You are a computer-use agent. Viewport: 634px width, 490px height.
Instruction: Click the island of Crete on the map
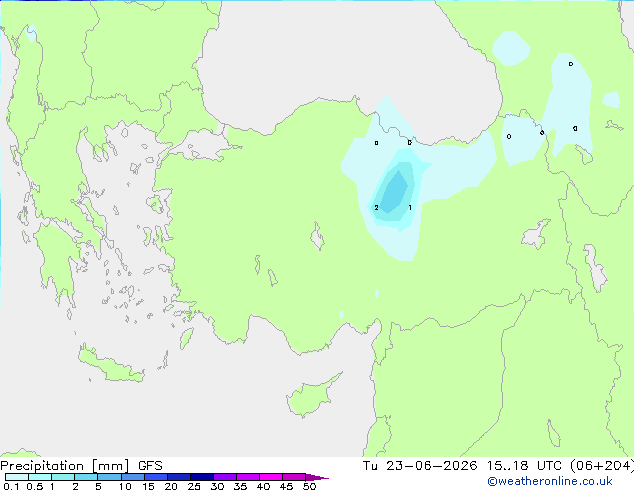pyautogui.click(x=110, y=365)
